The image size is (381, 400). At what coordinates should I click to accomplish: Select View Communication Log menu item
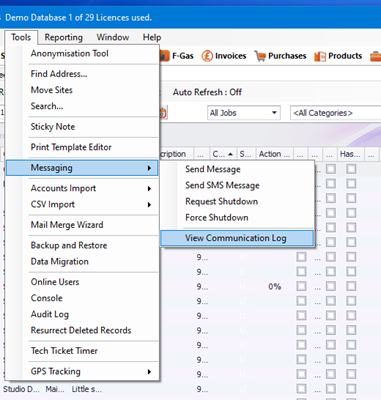tap(237, 238)
